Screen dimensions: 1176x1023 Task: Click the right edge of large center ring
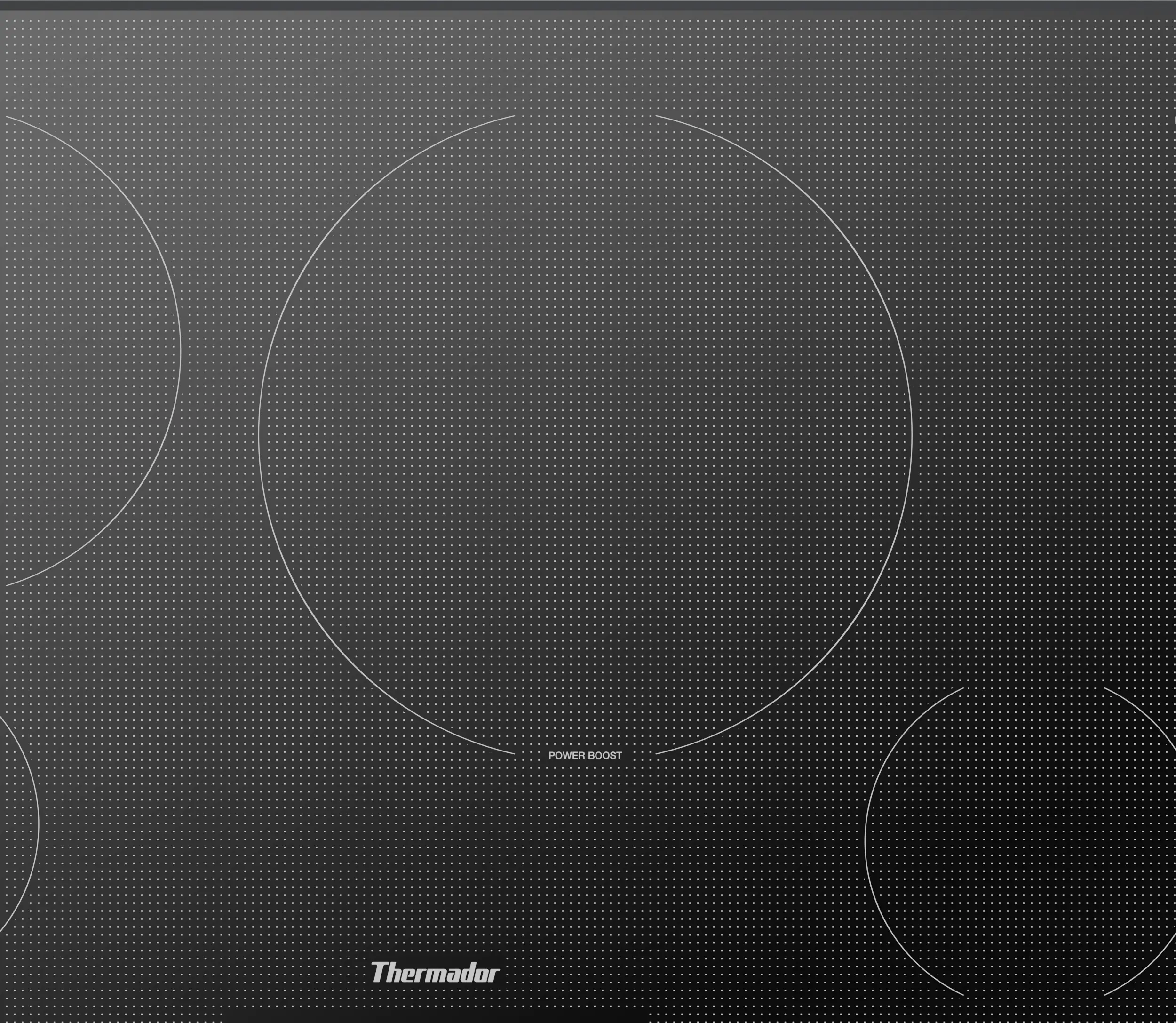(x=911, y=434)
